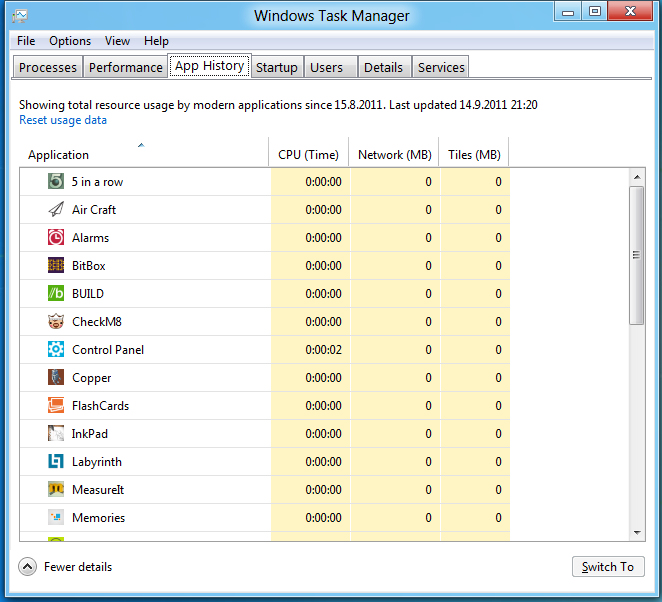Click the green BUILD app icon
The height and width of the screenshot is (602, 662).
pos(56,293)
